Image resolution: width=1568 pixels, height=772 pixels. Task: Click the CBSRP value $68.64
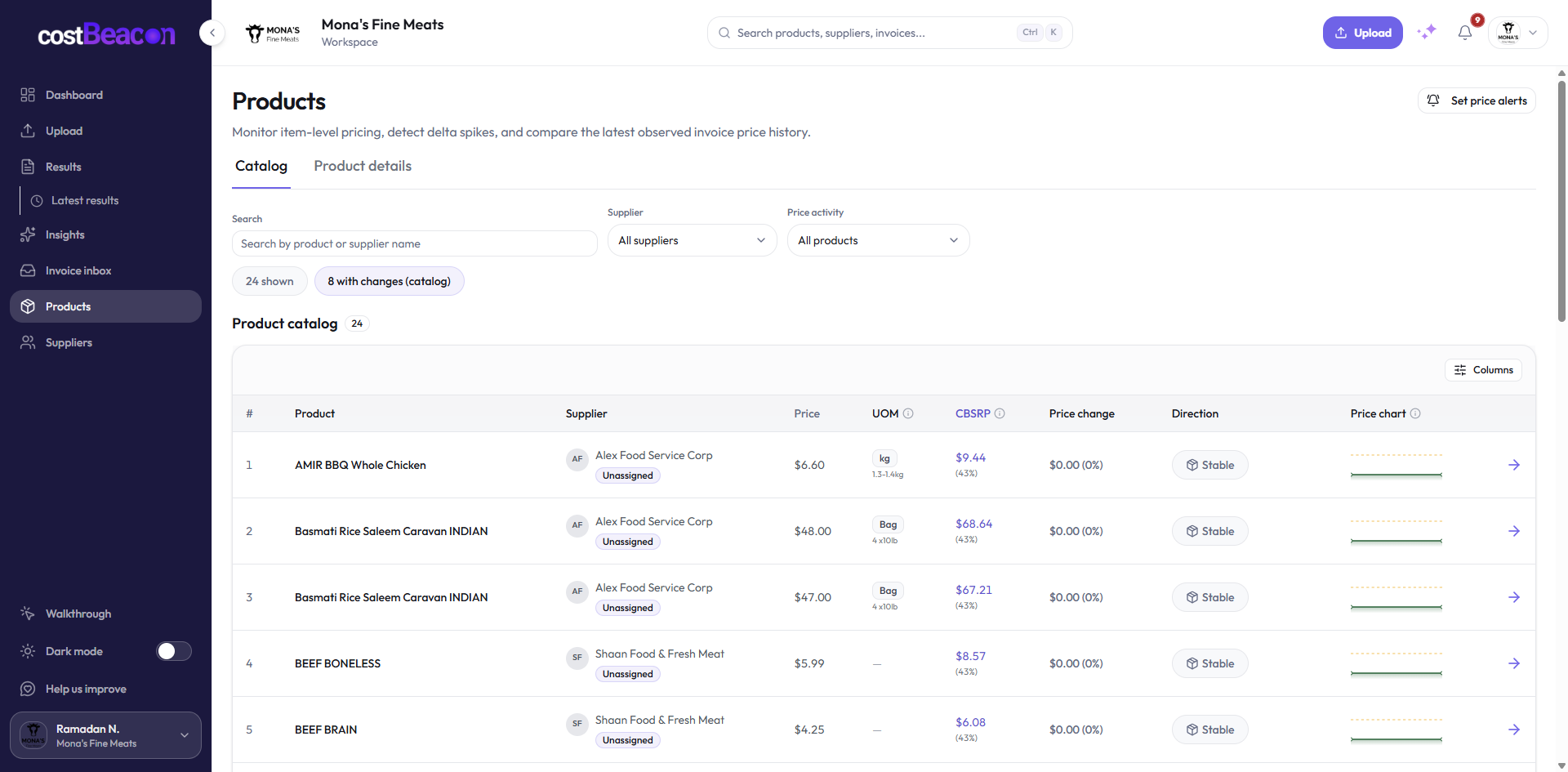point(973,524)
